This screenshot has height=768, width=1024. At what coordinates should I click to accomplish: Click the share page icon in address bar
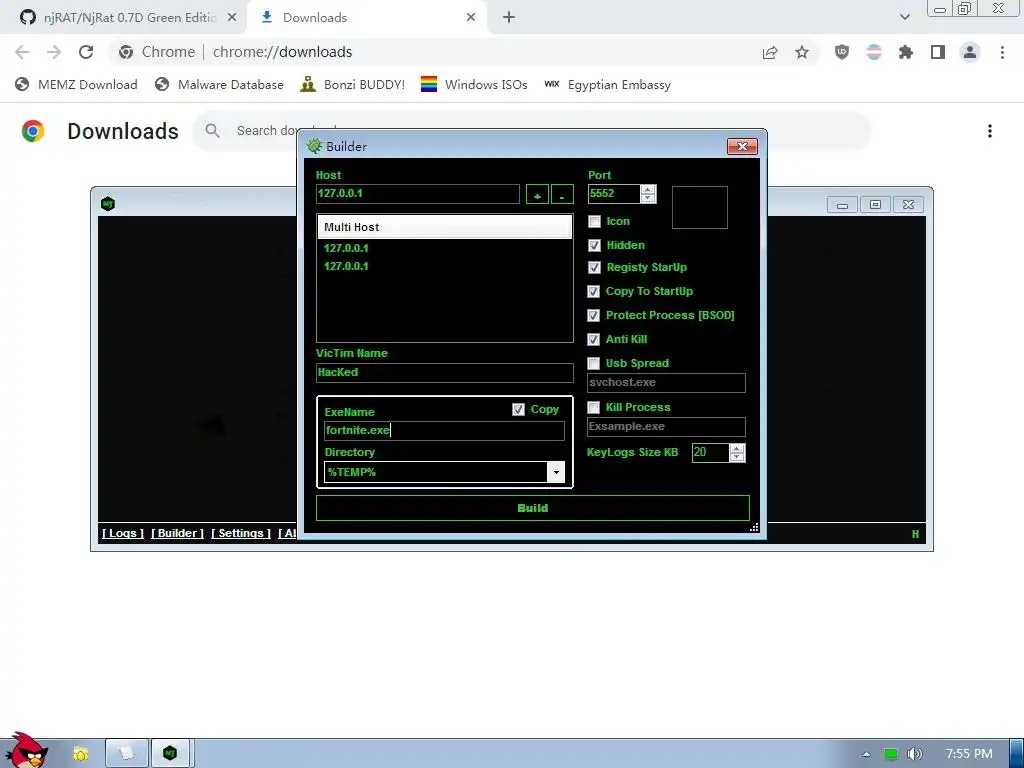pos(770,52)
